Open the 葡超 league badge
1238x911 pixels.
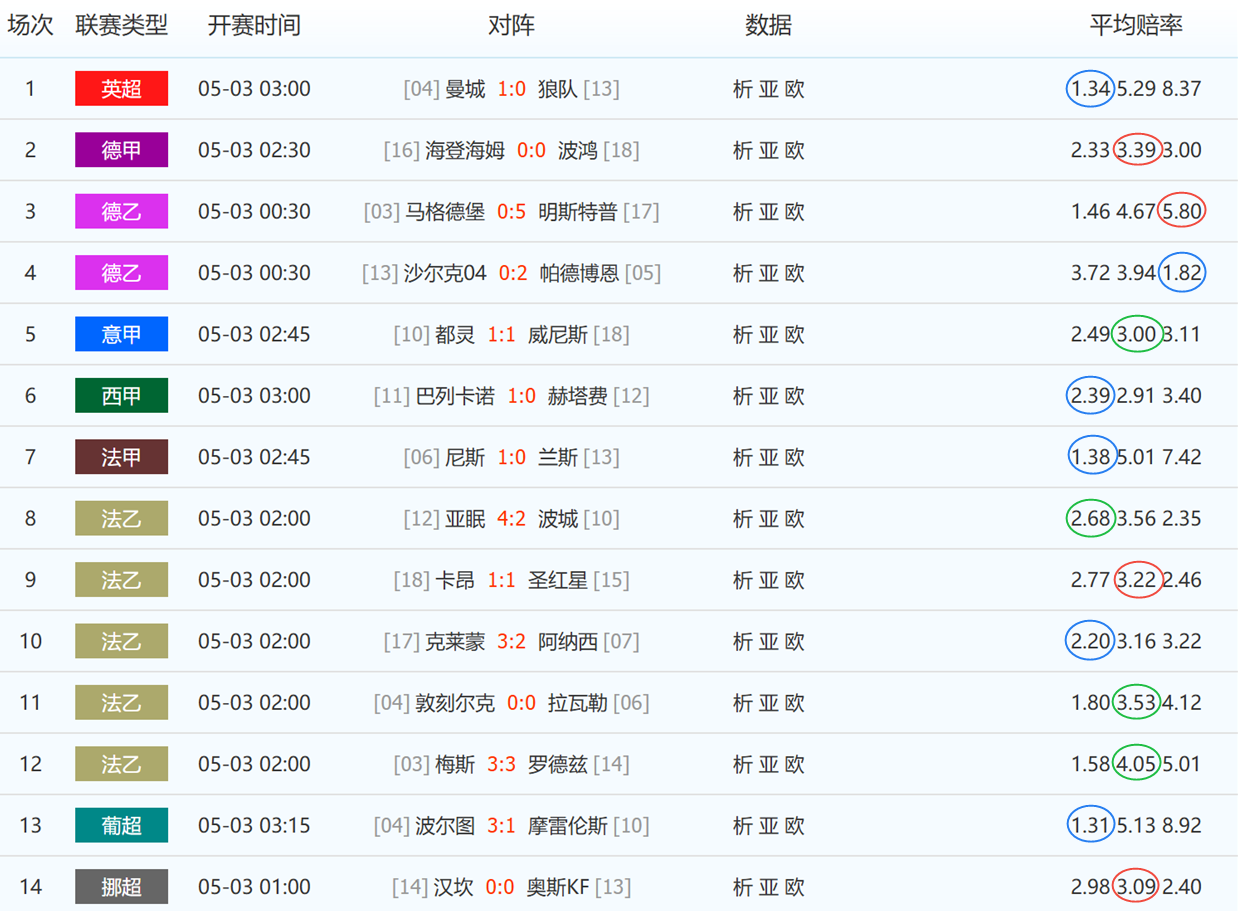pos(121,825)
